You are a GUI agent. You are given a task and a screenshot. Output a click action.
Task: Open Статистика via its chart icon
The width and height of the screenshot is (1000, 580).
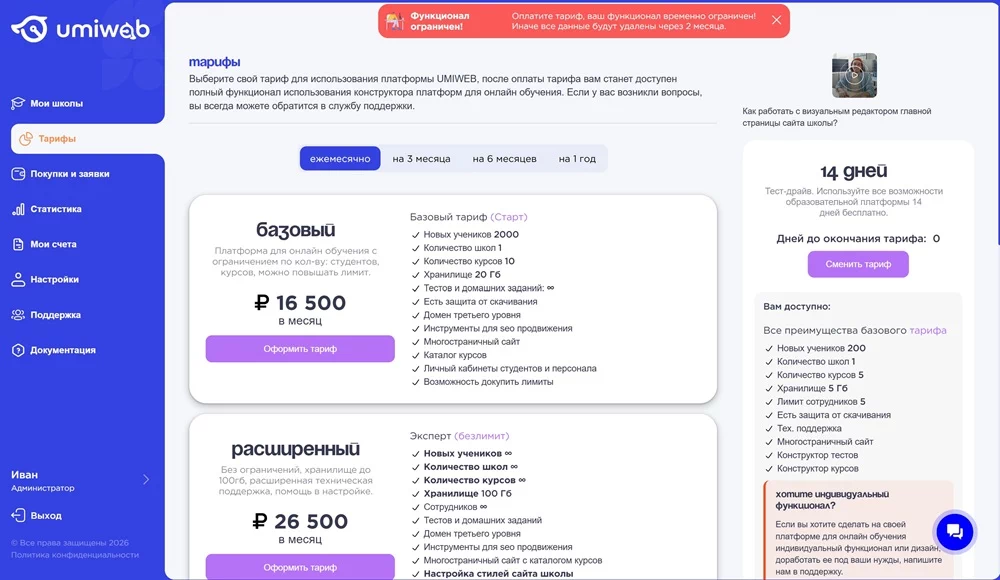18,209
